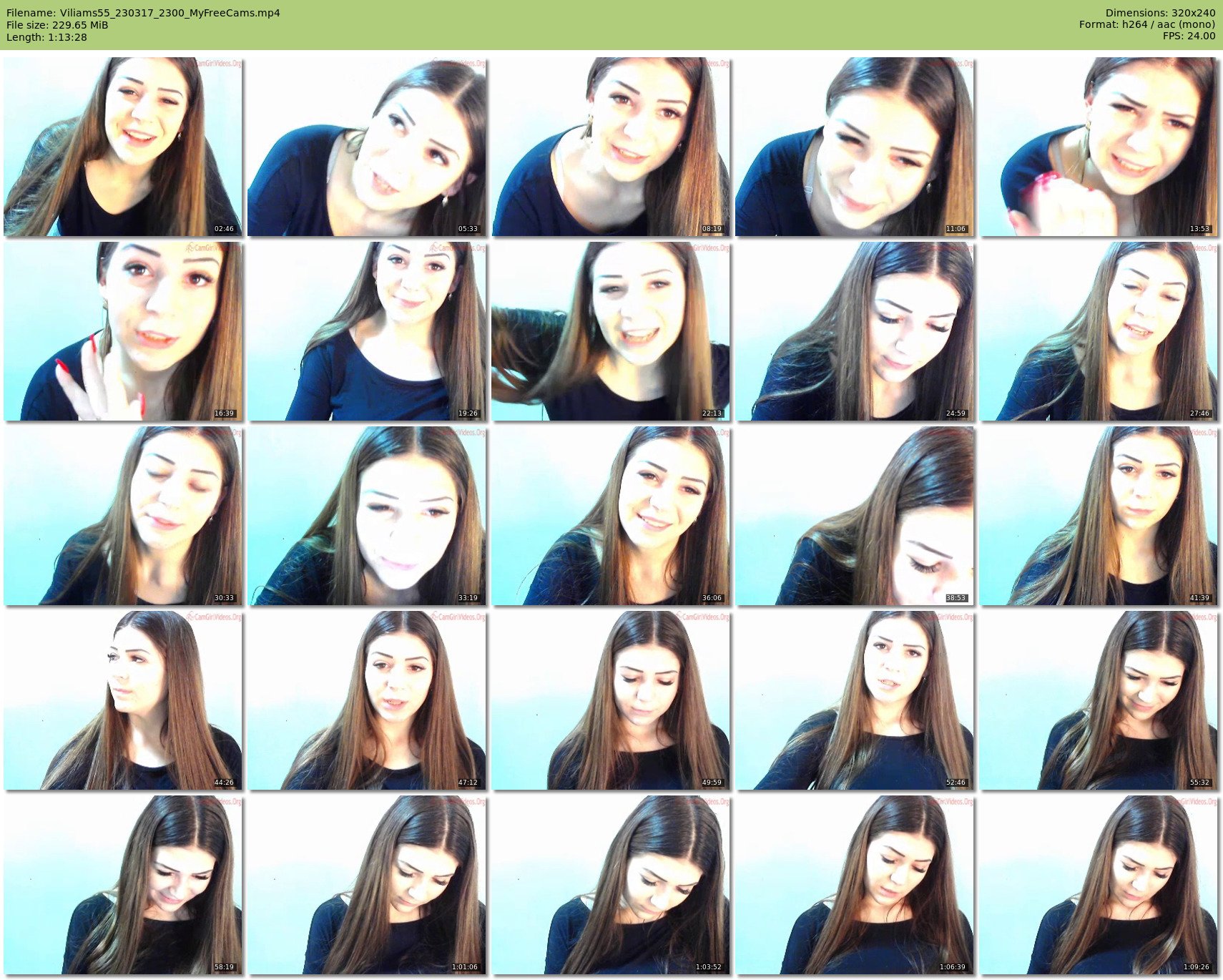Click the frame at 38:53
Viewport: 1223px width, 980px height.
pyautogui.click(x=854, y=516)
